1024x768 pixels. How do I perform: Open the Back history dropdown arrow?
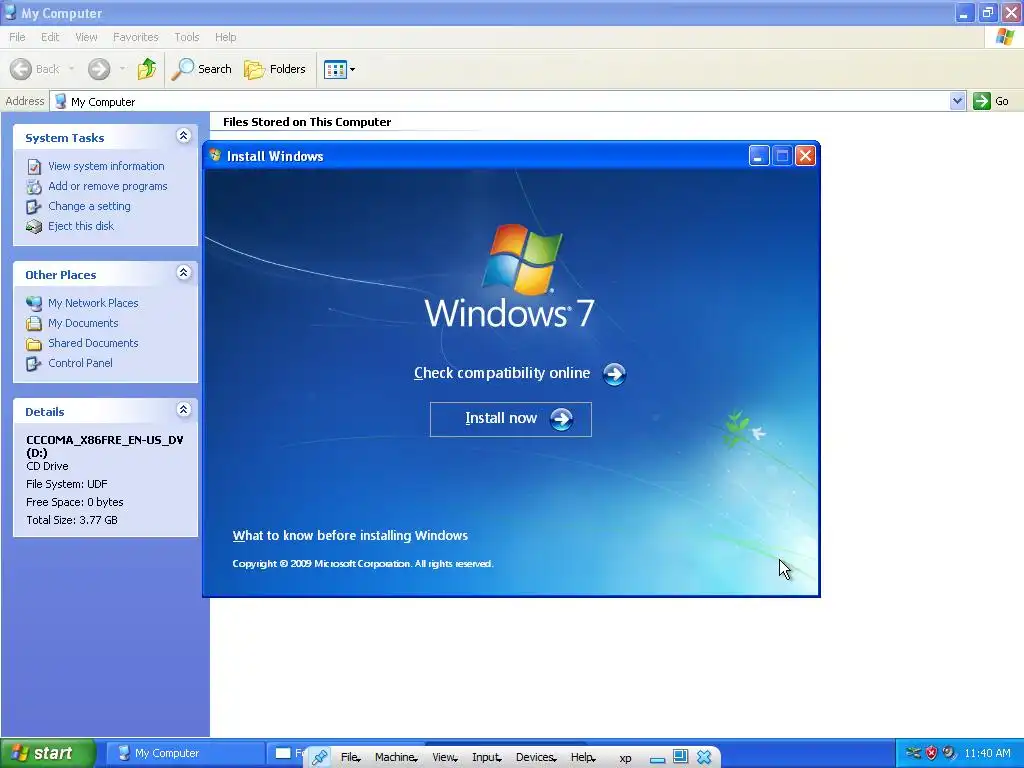click(71, 69)
